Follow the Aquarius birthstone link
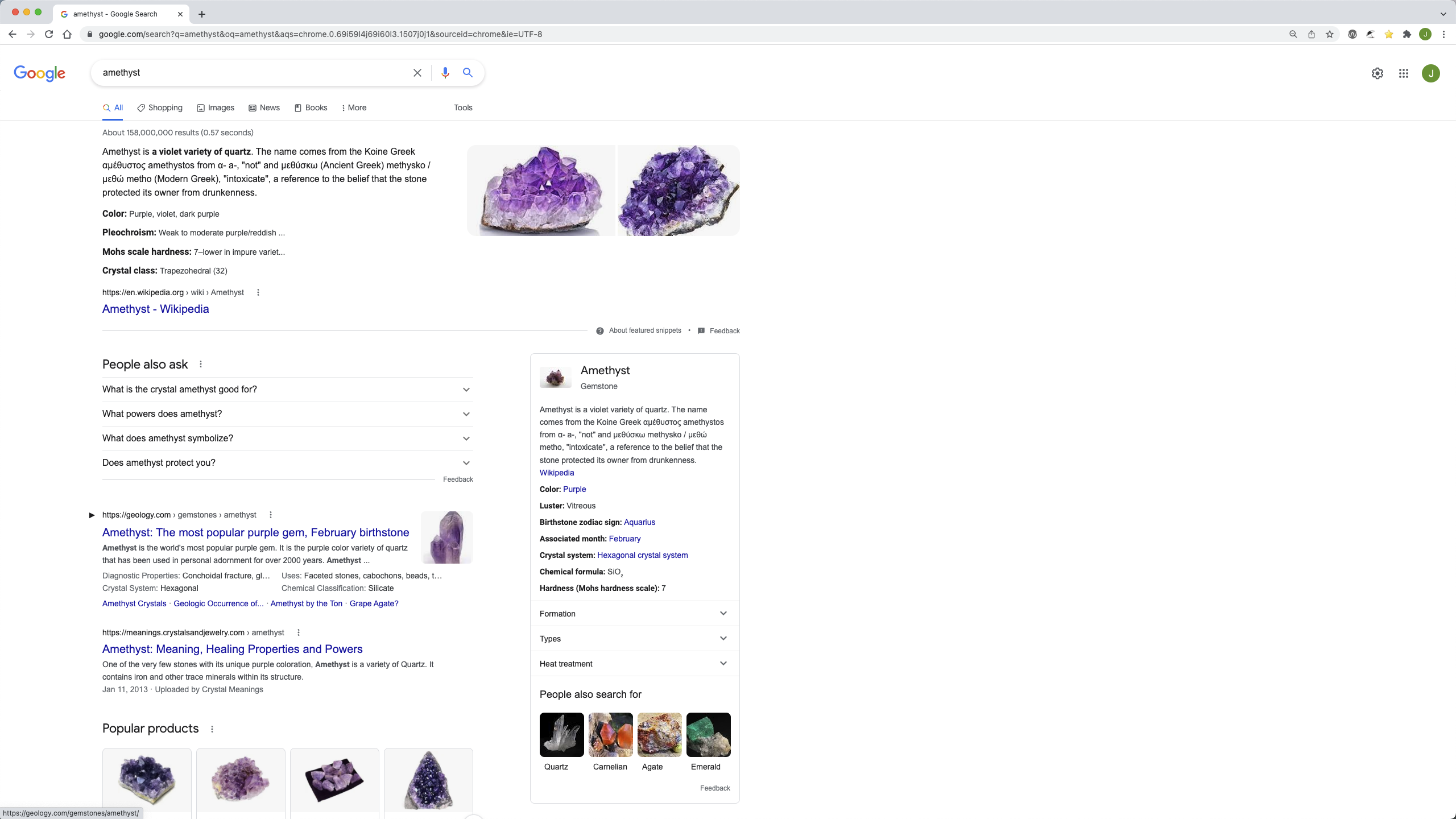Screen dimensions: 1456x819 pos(639,522)
